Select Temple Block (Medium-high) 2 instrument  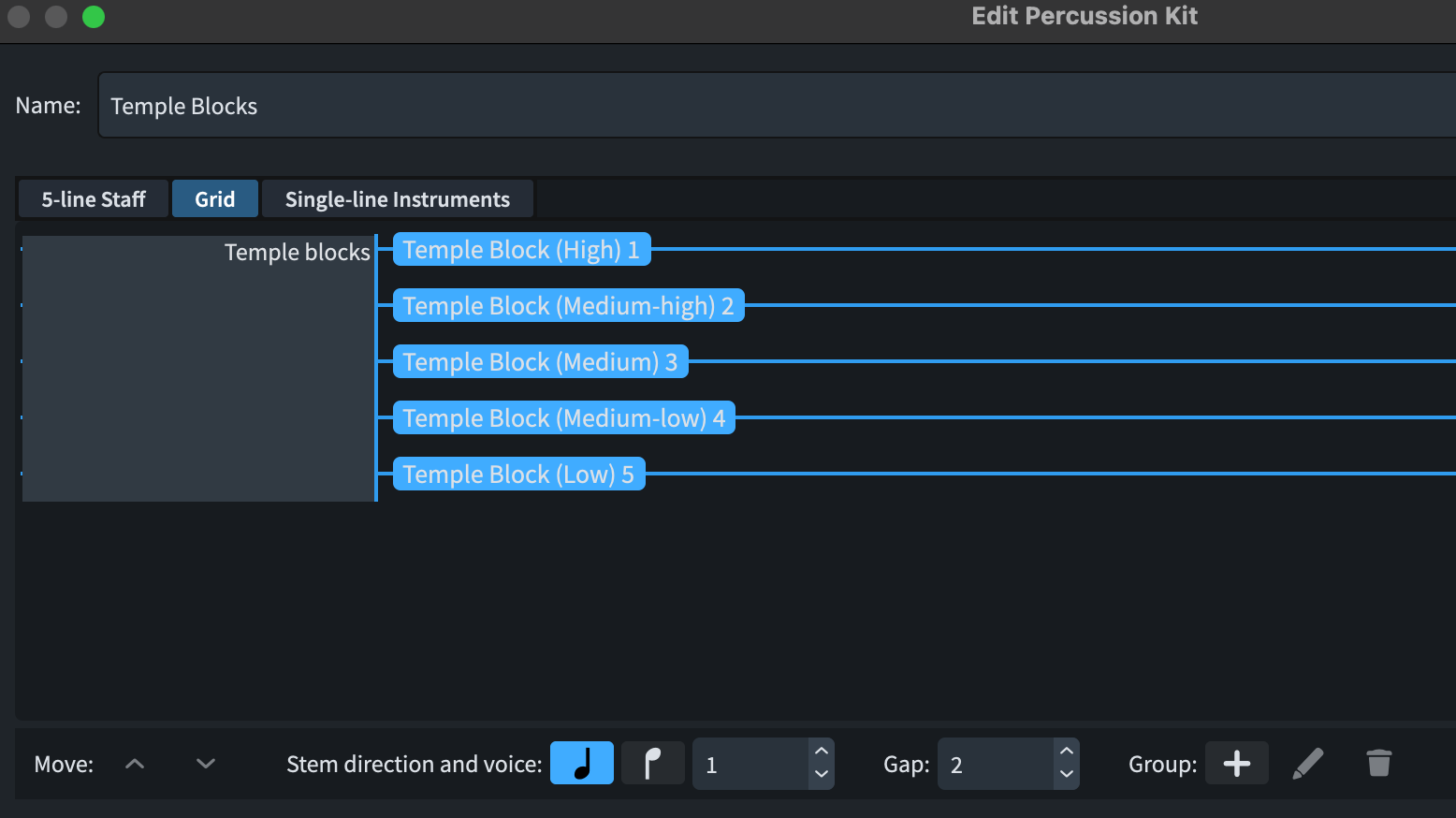coord(568,306)
